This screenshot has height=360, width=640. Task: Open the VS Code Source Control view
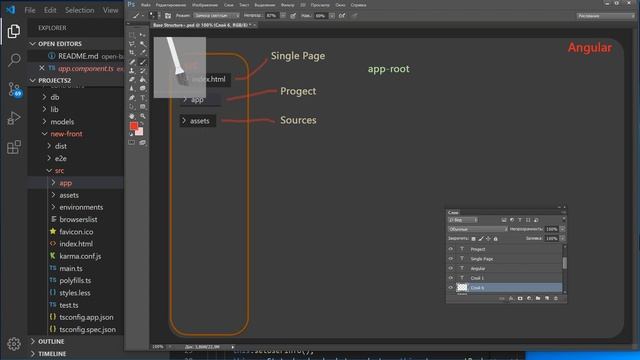(14, 89)
